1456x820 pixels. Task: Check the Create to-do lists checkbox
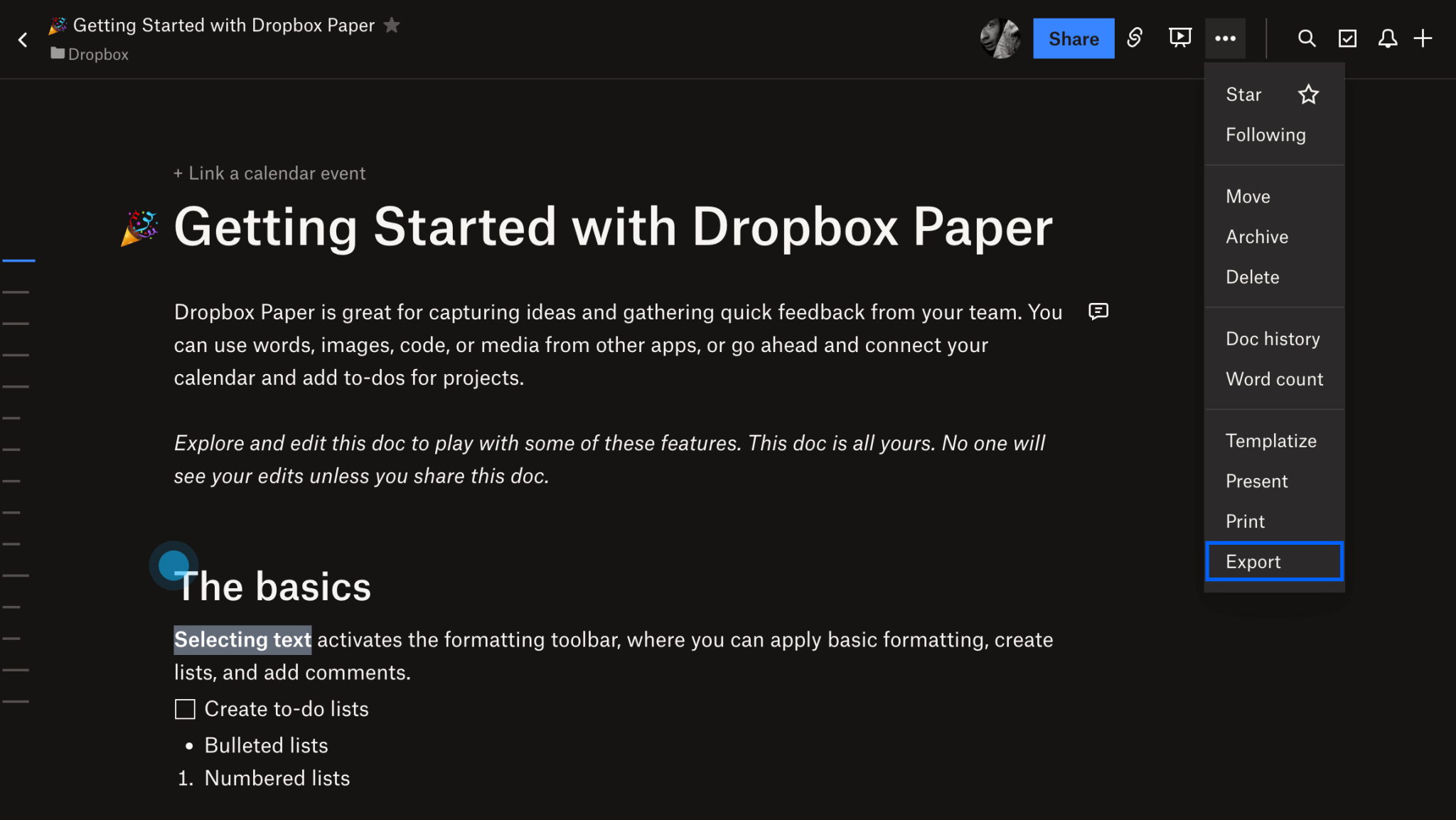pos(184,708)
